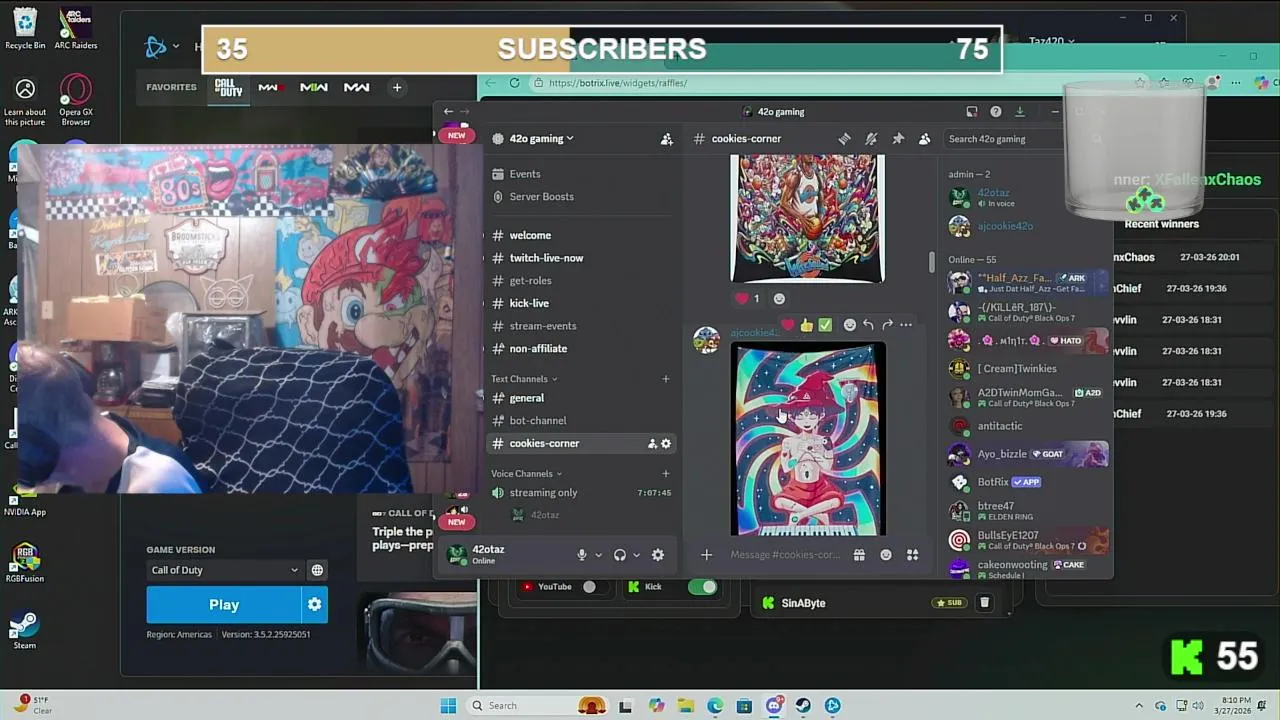Click Play button in Battle.net
Image resolution: width=1280 pixels, height=720 pixels.
click(x=224, y=605)
